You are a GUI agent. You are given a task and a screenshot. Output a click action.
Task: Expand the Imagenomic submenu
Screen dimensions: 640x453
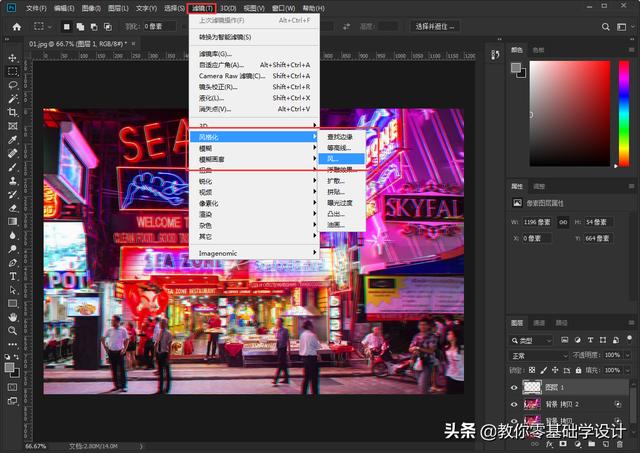tap(254, 253)
